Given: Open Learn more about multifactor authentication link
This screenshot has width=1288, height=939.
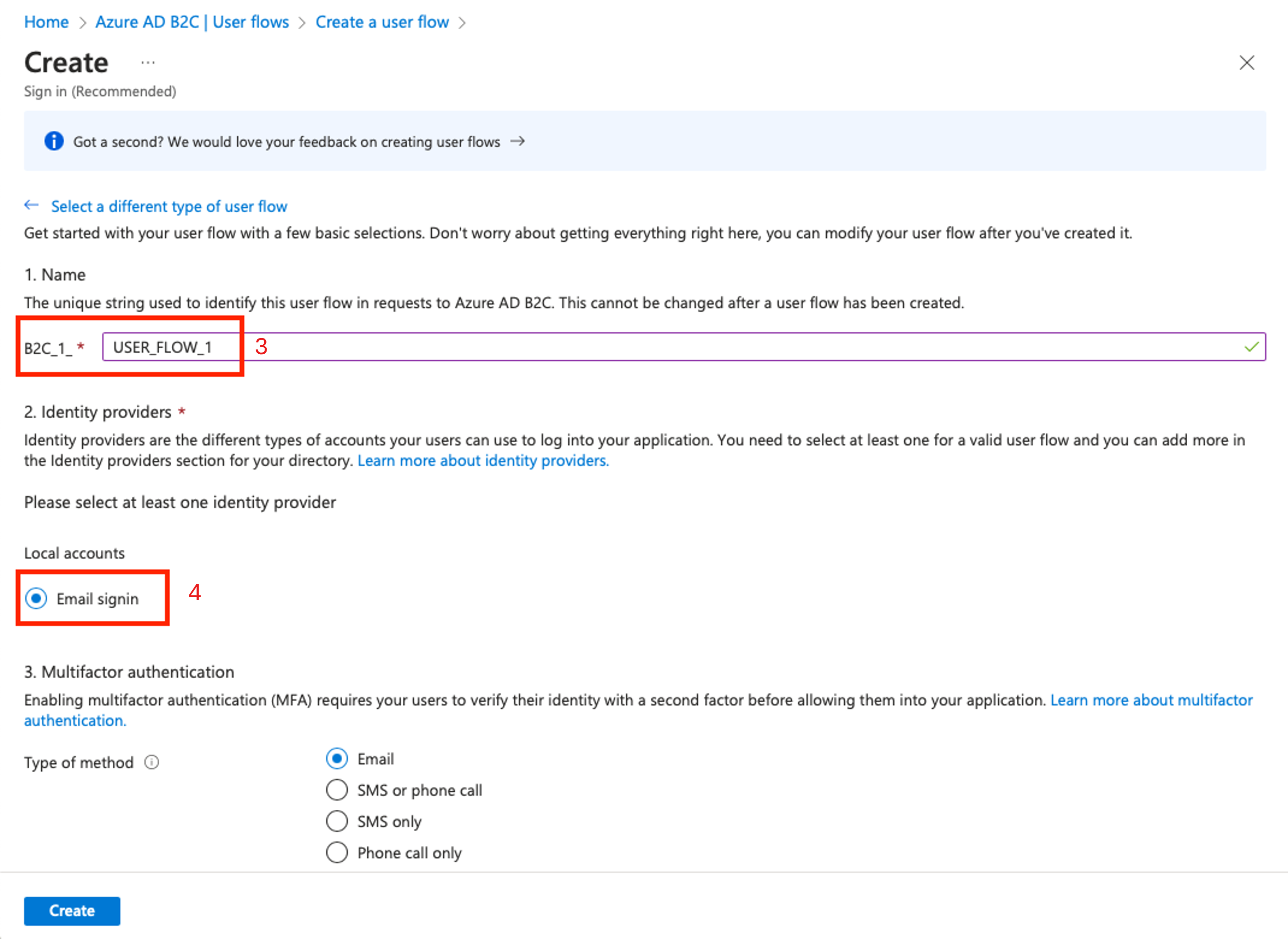Looking at the screenshot, I should (x=1151, y=700).
